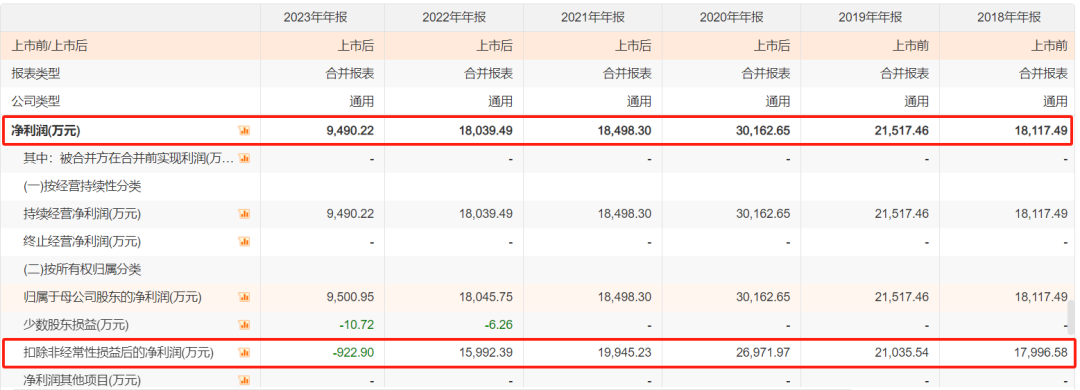Click the 上市前/上市后 row label
The image size is (1080, 390).
click(50, 46)
